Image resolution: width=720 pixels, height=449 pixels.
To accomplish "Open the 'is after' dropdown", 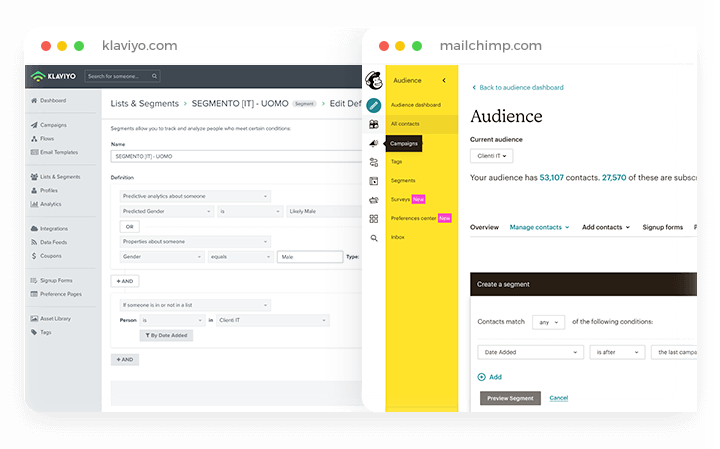I will click(617, 353).
